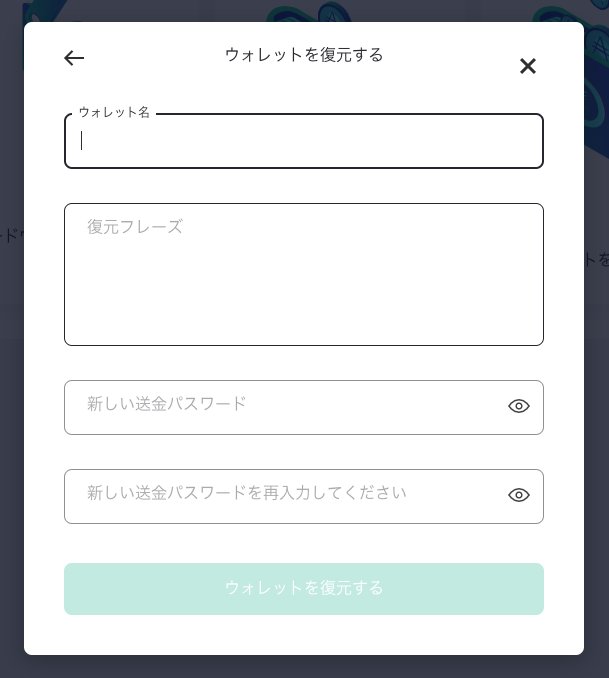Click the 復元フレーズ placeholder text

click(135, 227)
